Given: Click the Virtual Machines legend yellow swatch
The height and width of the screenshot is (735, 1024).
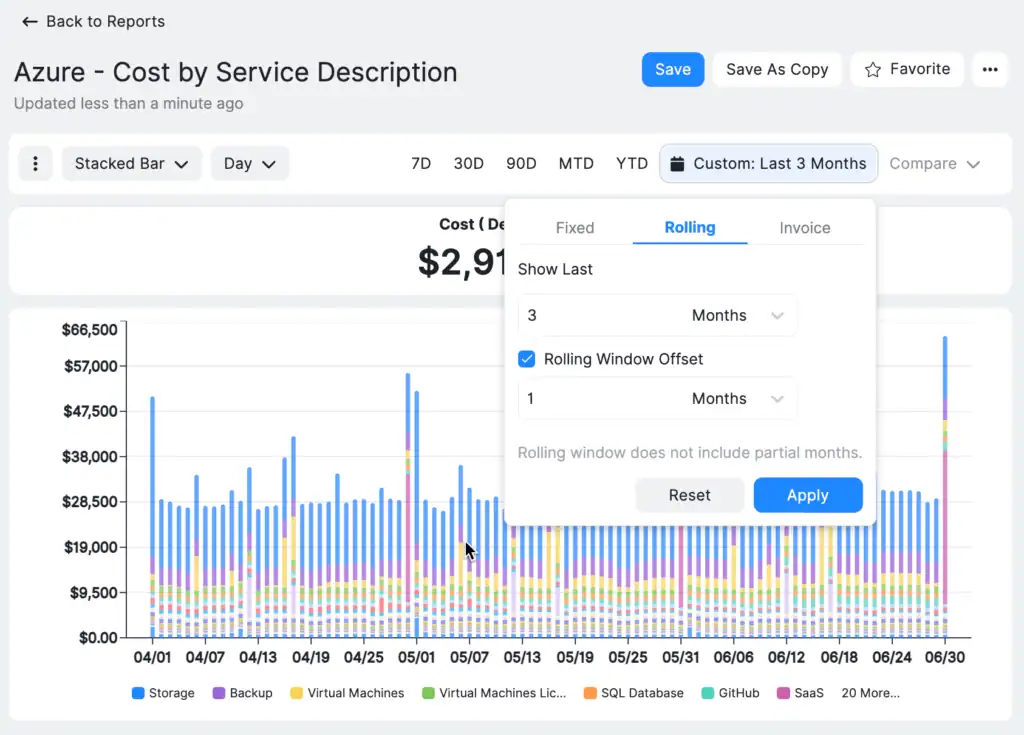Looking at the screenshot, I should pyautogui.click(x=296, y=693).
